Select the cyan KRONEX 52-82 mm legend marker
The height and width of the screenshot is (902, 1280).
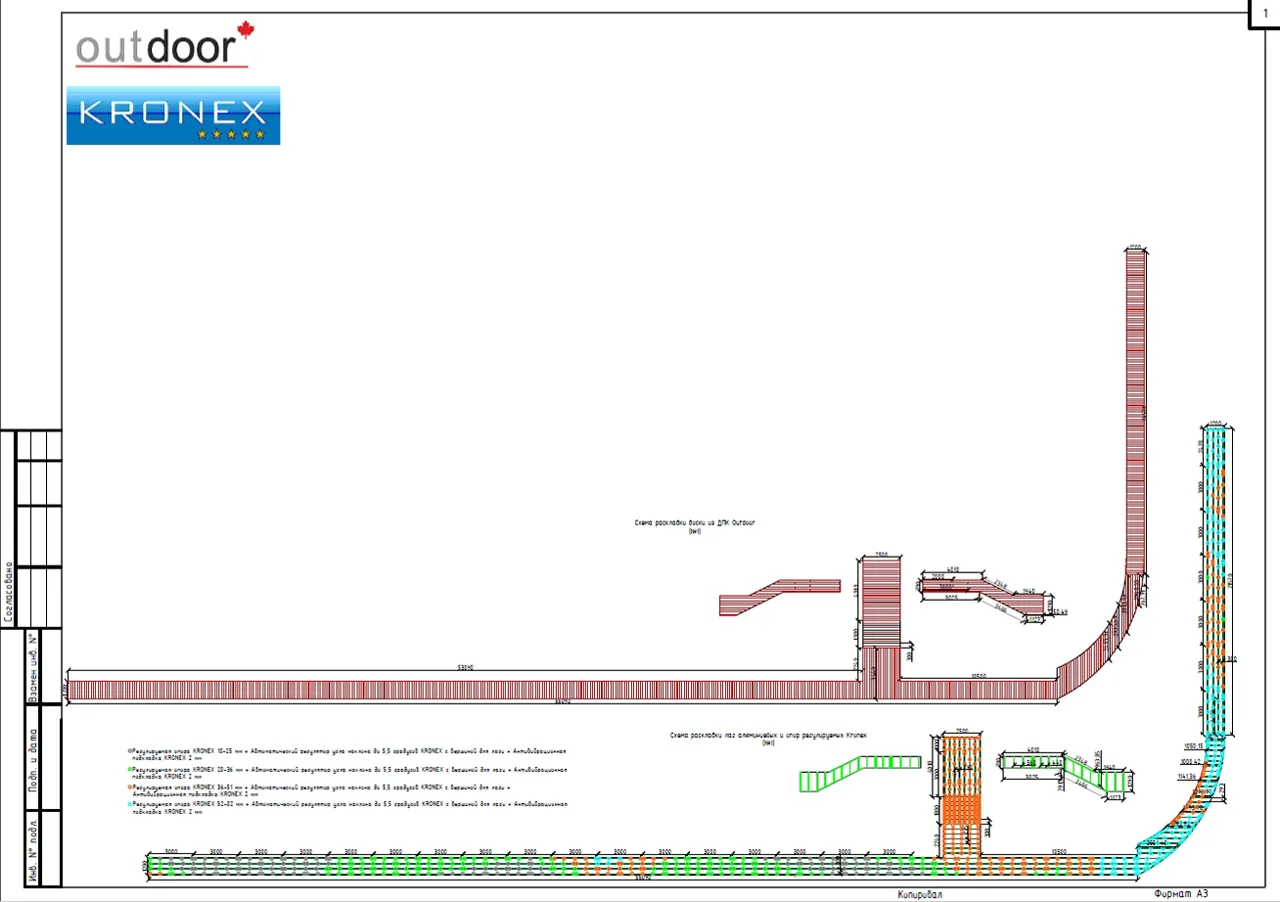(x=130, y=805)
